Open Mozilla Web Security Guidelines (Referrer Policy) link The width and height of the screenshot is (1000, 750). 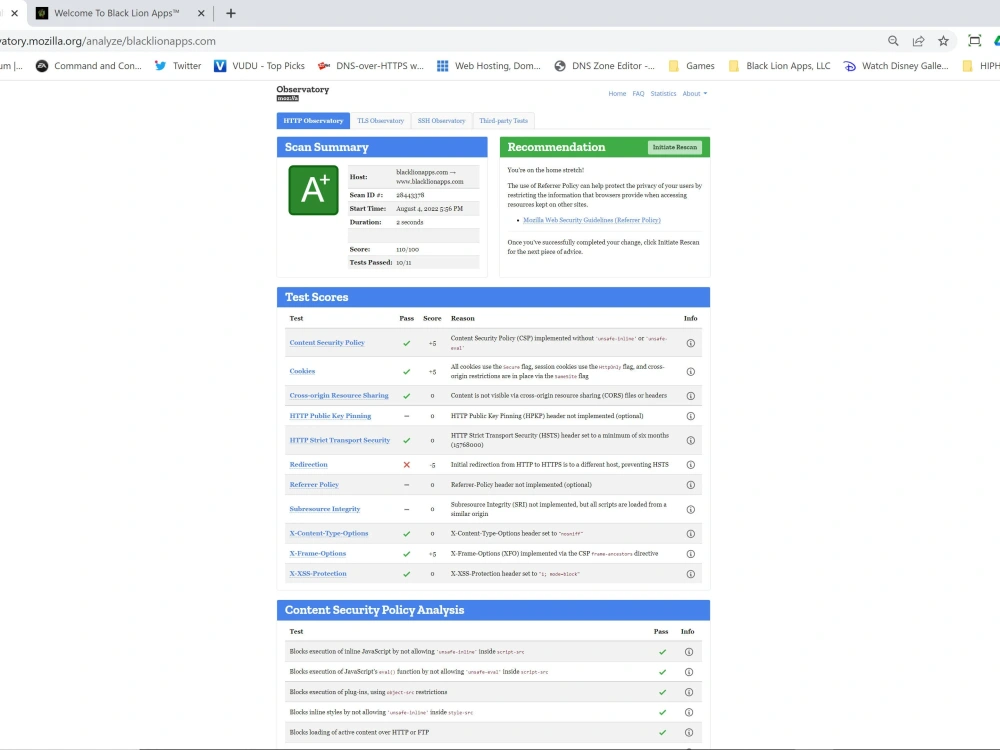(592, 220)
